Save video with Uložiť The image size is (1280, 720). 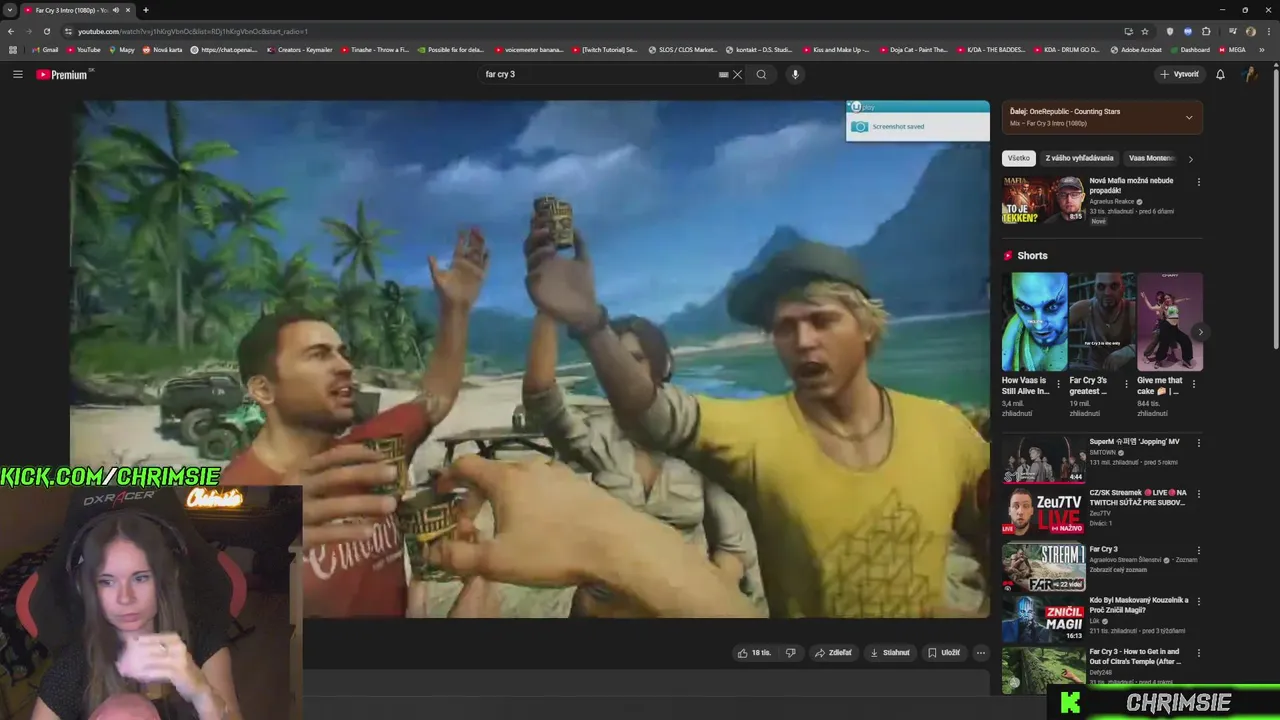point(943,653)
